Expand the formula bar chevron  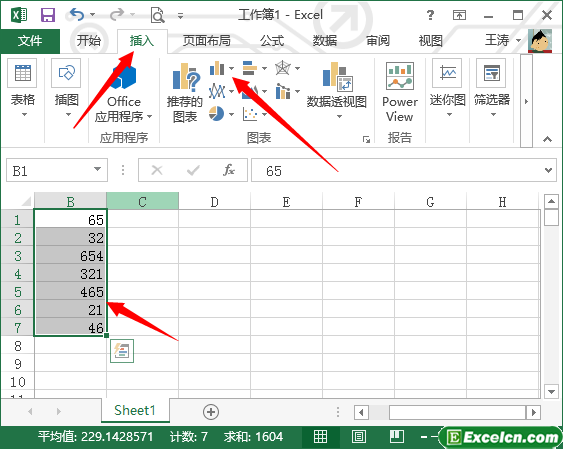[x=548, y=170]
